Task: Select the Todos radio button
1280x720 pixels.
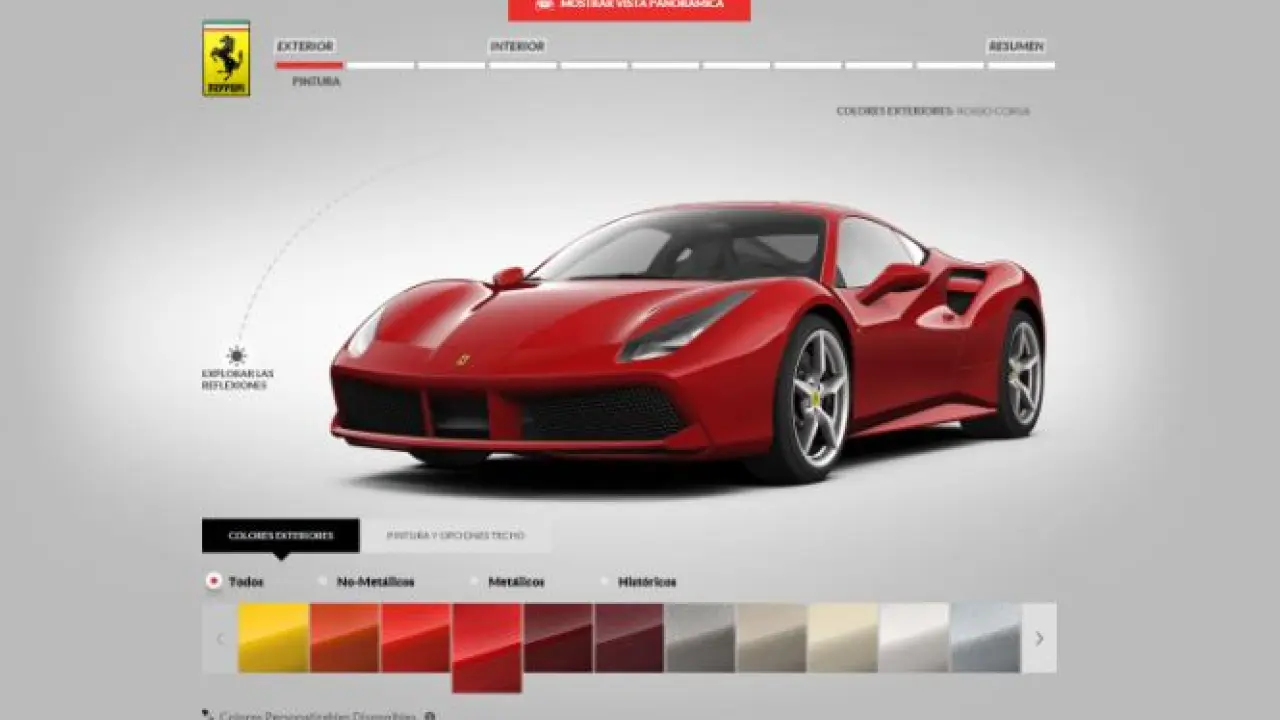Action: tap(213, 581)
